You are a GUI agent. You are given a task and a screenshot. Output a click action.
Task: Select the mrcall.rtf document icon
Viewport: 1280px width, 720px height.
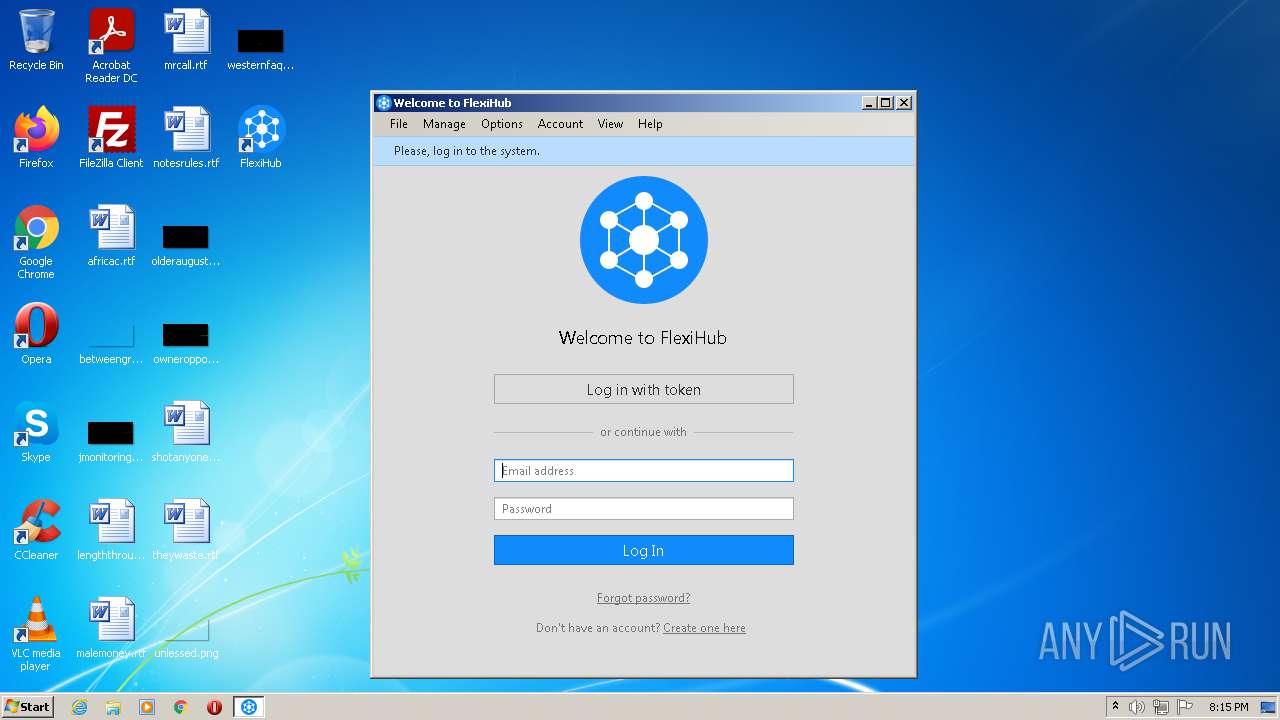[x=186, y=40]
